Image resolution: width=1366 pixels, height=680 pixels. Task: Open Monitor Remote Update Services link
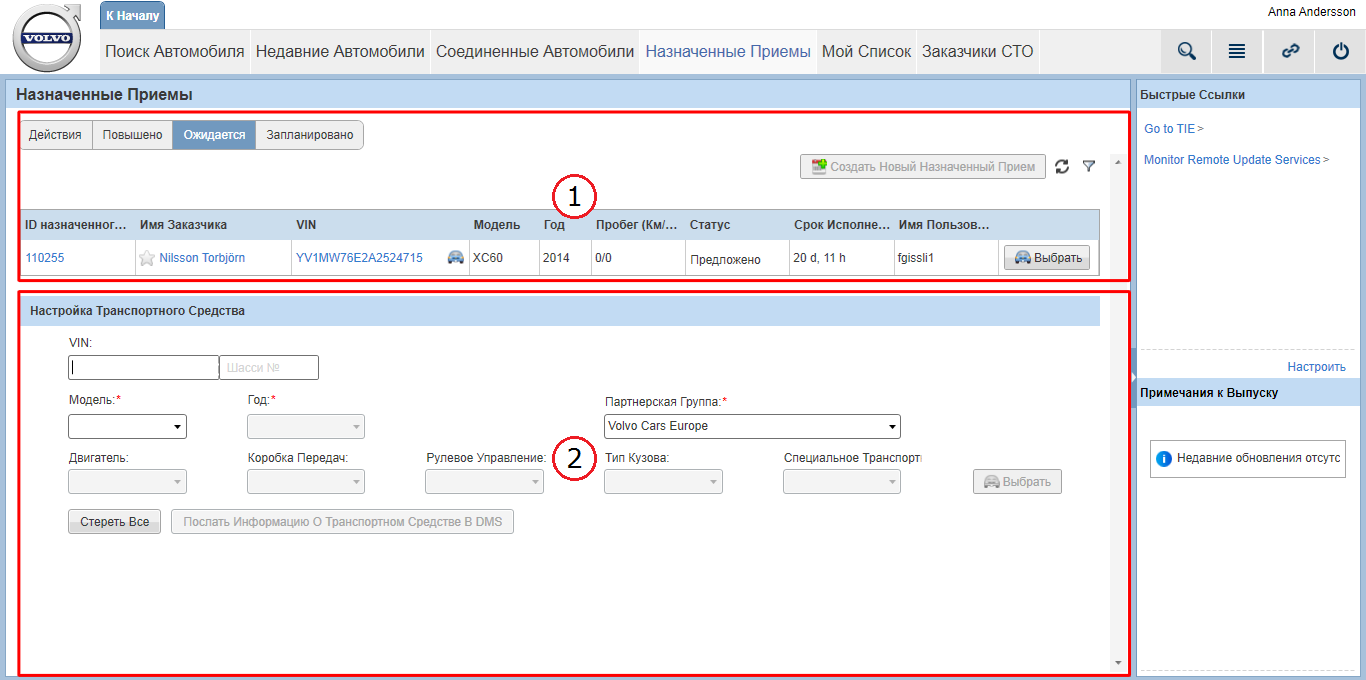[1232, 160]
